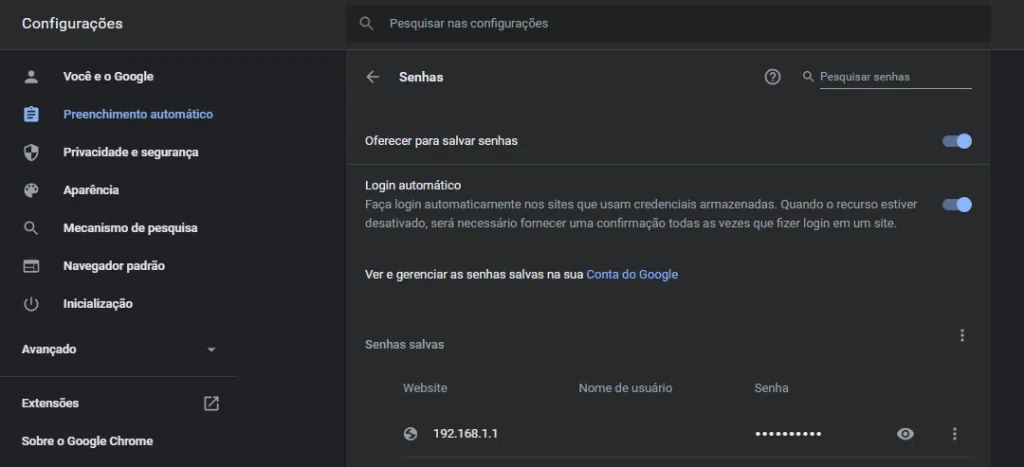Click the browser window icon for Navegador padrão
The image size is (1024, 467).
[31, 266]
